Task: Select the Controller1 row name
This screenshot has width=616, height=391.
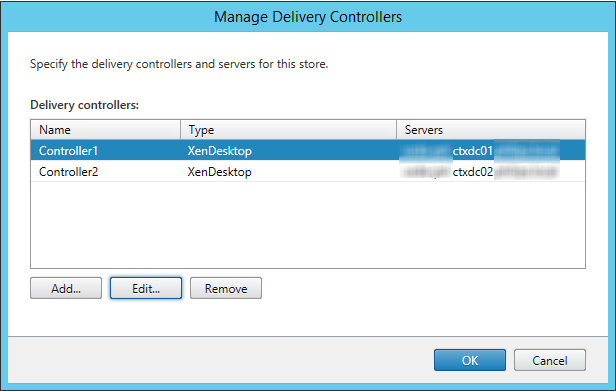Action: point(68,151)
